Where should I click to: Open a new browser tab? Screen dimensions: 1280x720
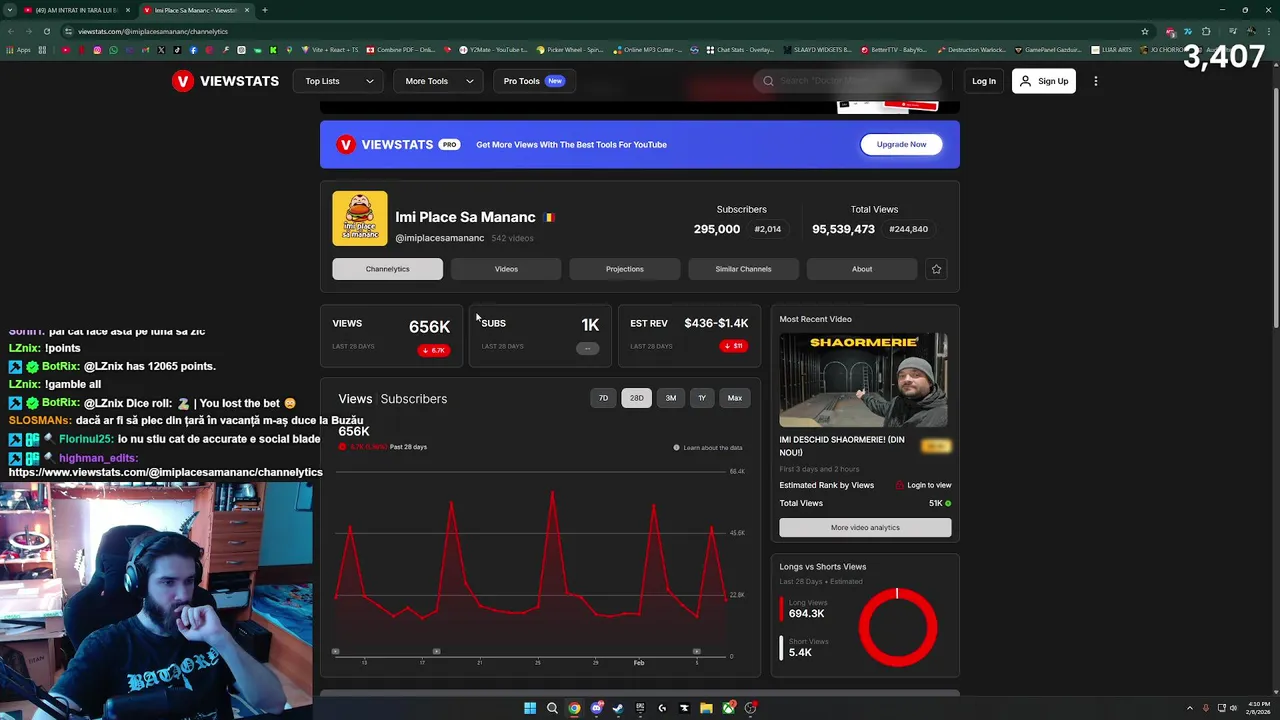tap(264, 10)
